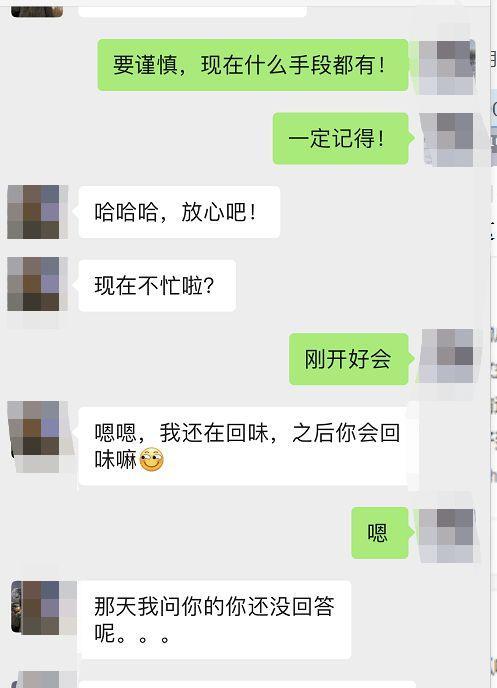Select the green '刚开好会' message bubble
497x688 pixels.
[349, 359]
